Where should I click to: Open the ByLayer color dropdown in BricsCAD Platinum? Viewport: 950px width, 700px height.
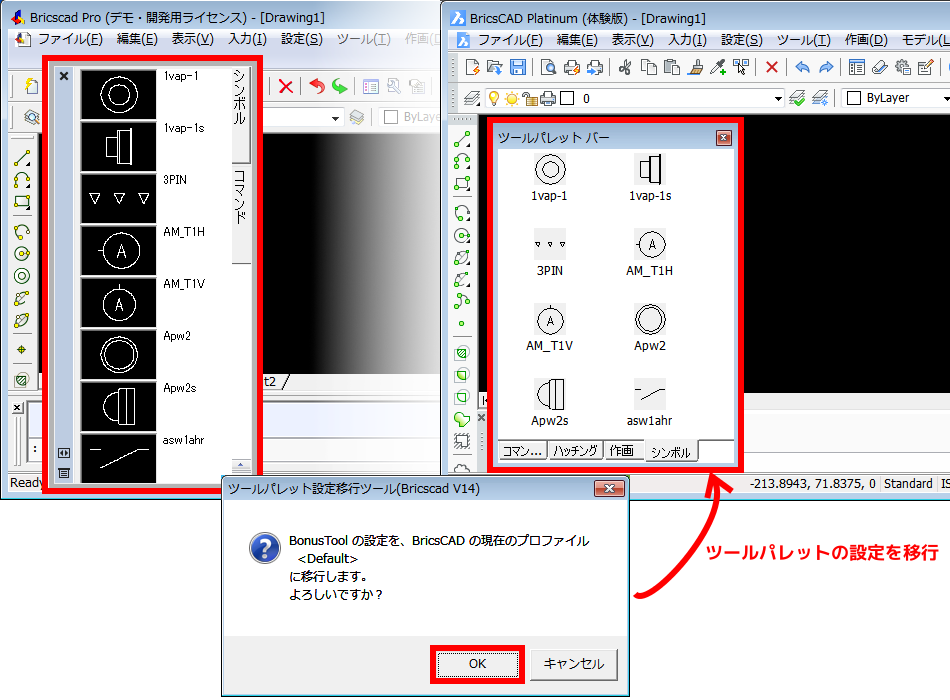945,99
